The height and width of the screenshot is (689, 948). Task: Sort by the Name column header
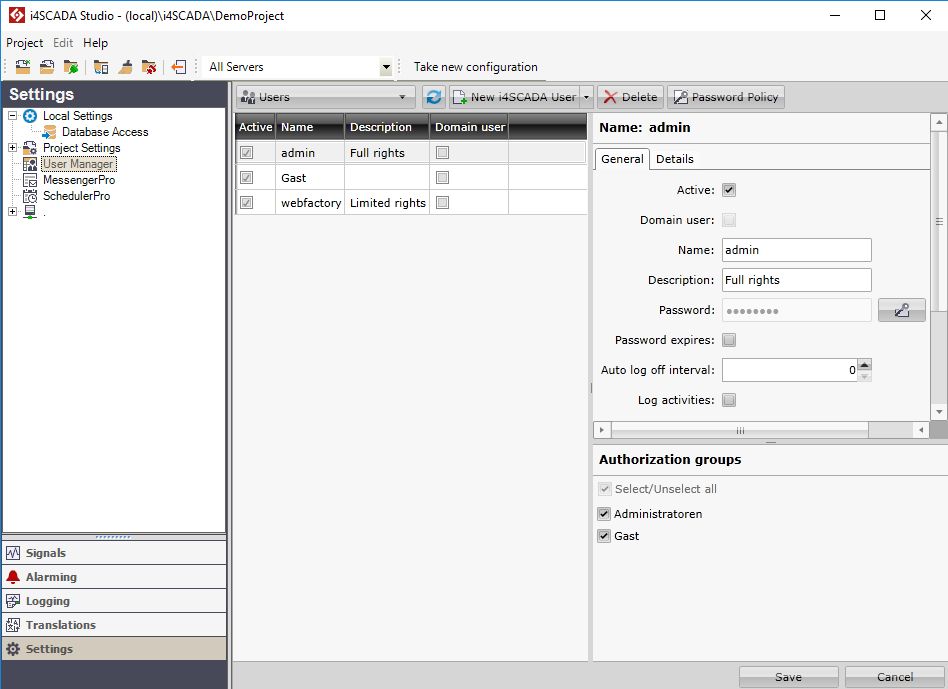tap(310, 127)
